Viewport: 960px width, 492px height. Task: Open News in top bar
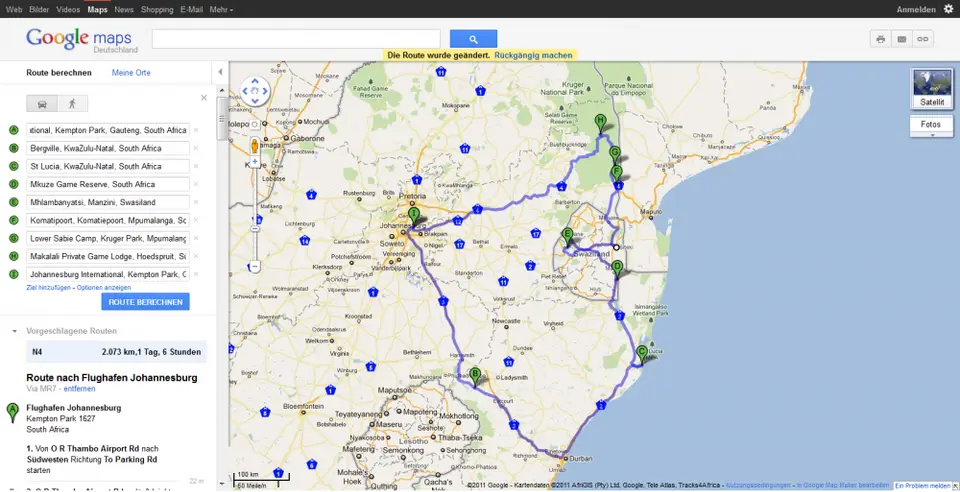click(x=124, y=9)
